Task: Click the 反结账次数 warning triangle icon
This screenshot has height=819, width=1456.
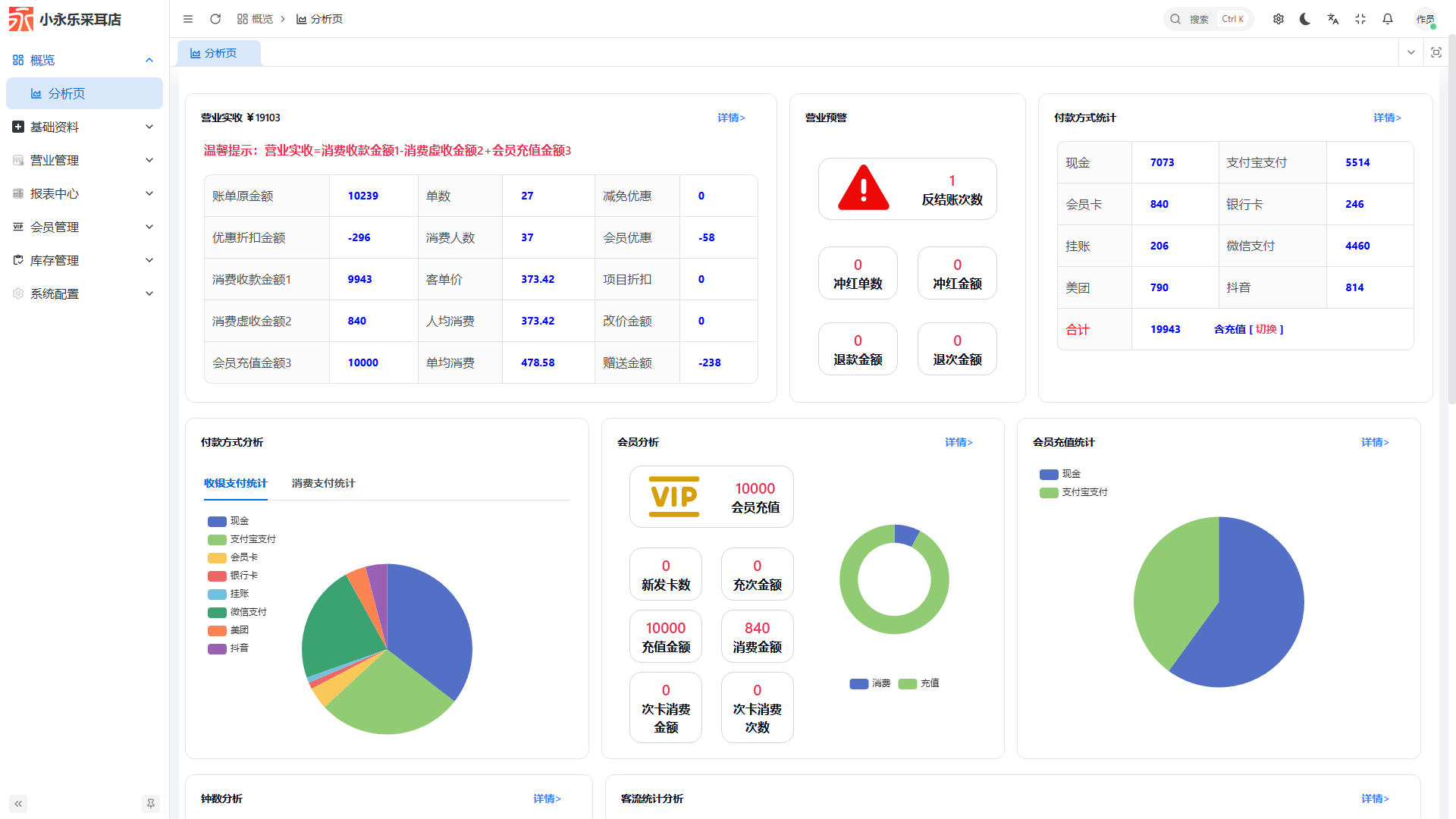Action: tap(863, 188)
